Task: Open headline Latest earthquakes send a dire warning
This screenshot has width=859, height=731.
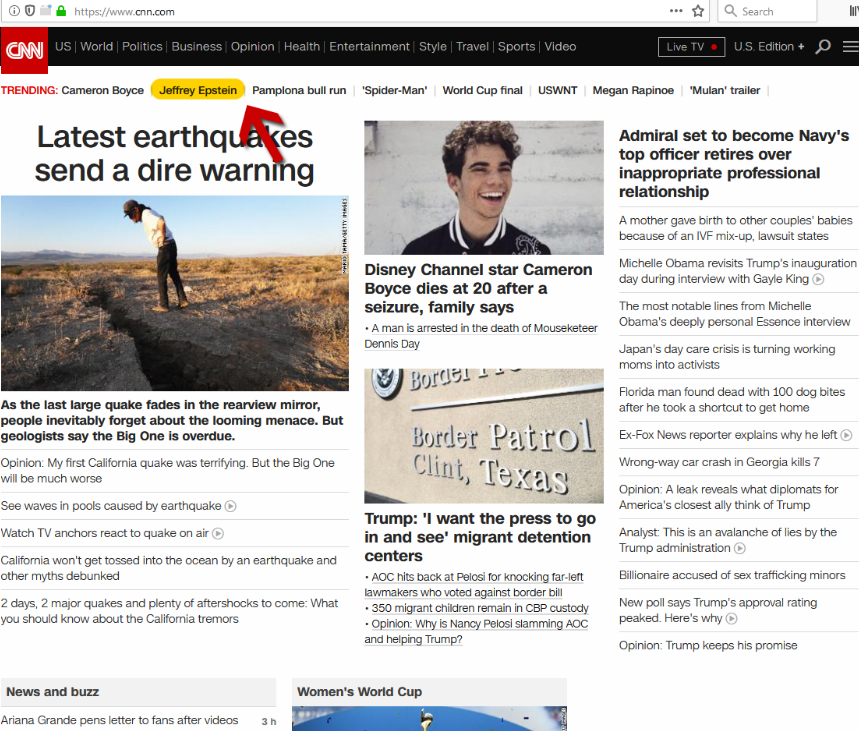Action: (x=175, y=153)
